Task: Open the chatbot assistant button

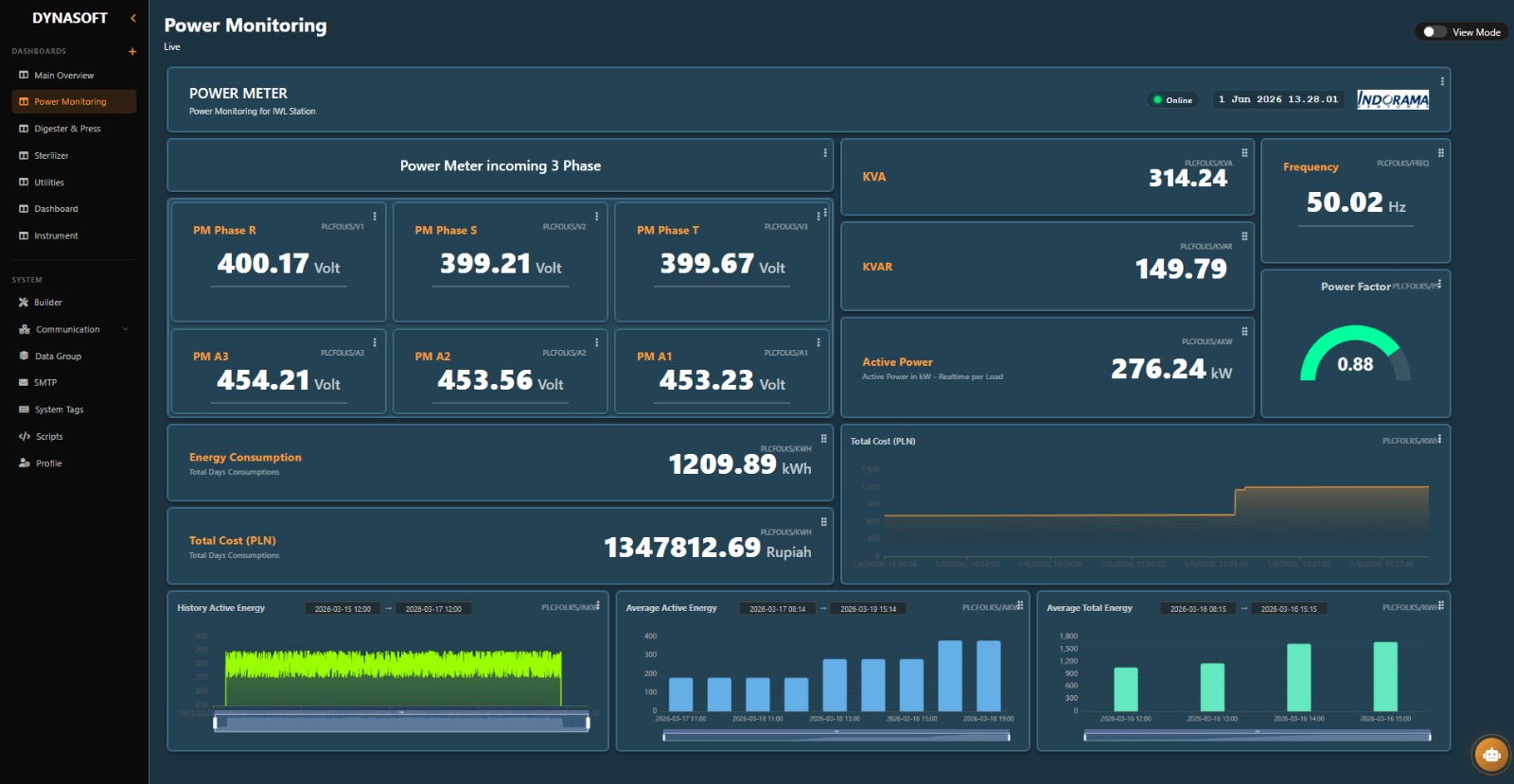Action: tap(1492, 754)
